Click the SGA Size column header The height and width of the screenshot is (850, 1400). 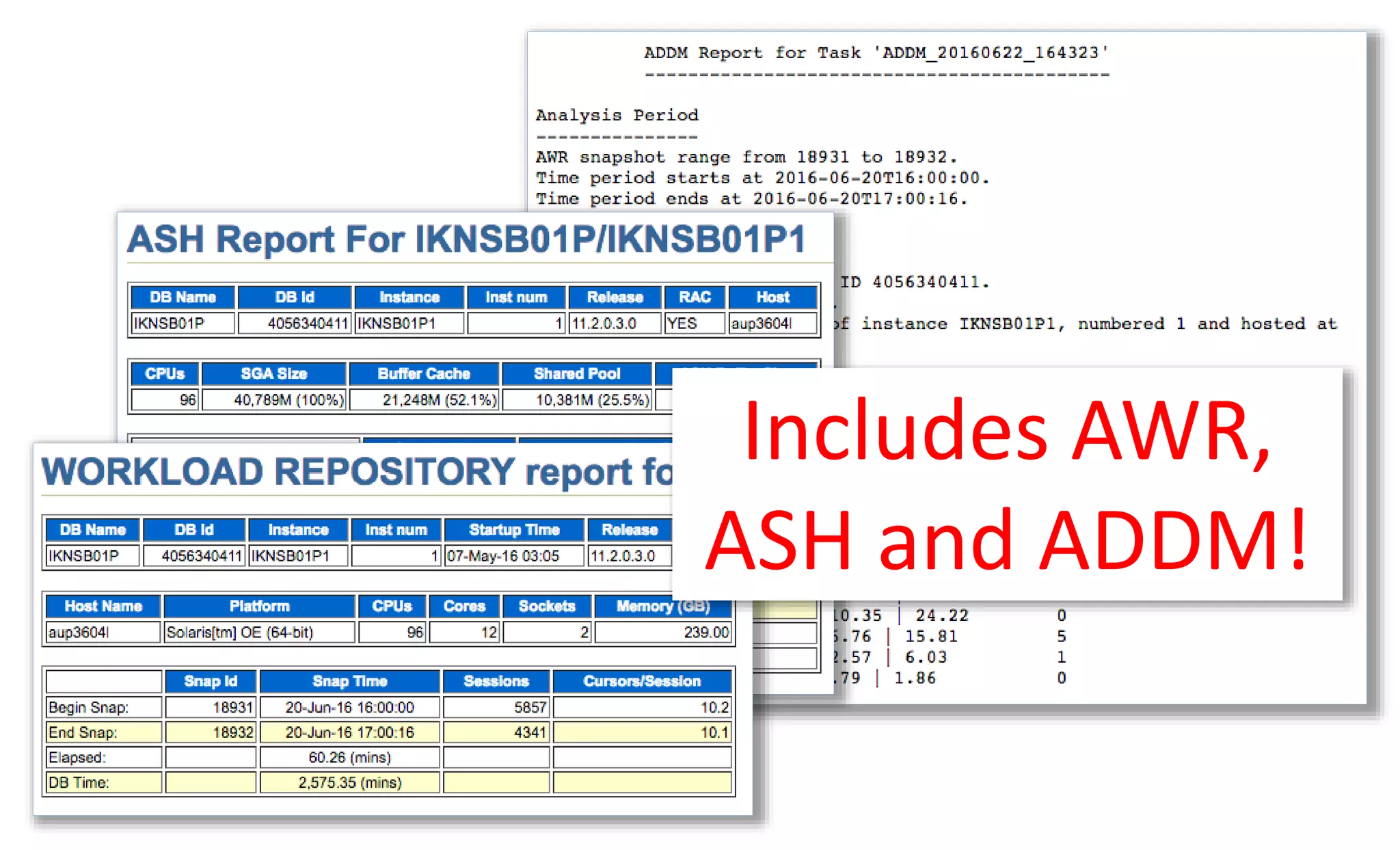pyautogui.click(x=273, y=374)
